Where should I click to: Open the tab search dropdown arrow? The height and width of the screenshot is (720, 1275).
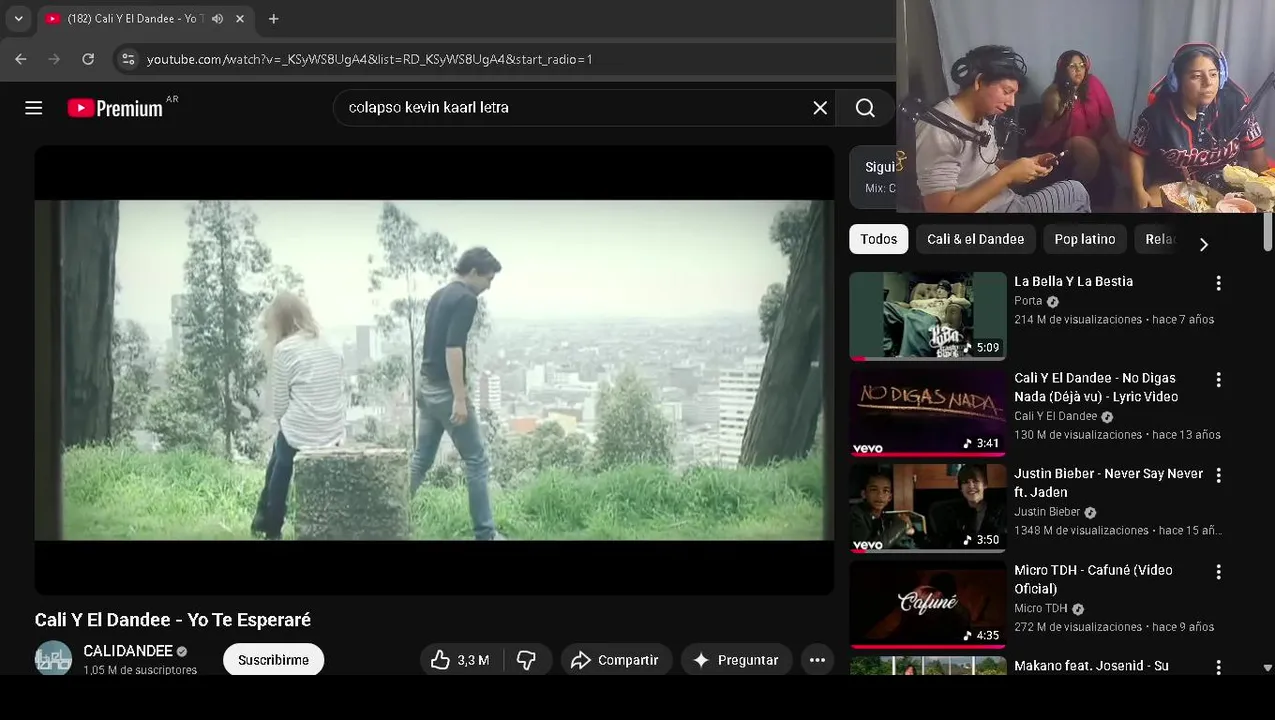18,19
